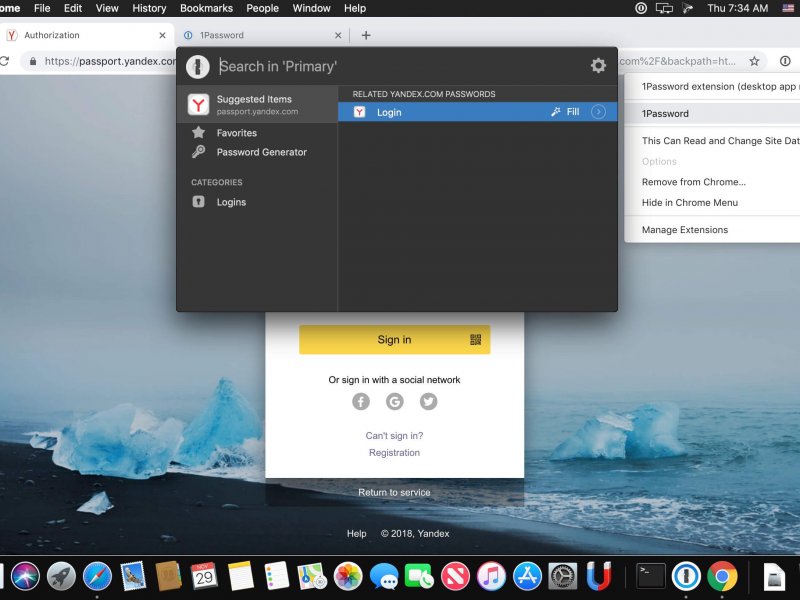The width and height of the screenshot is (800, 600).
Task: Open Google Chrome from the Dock
Action: tap(722, 576)
